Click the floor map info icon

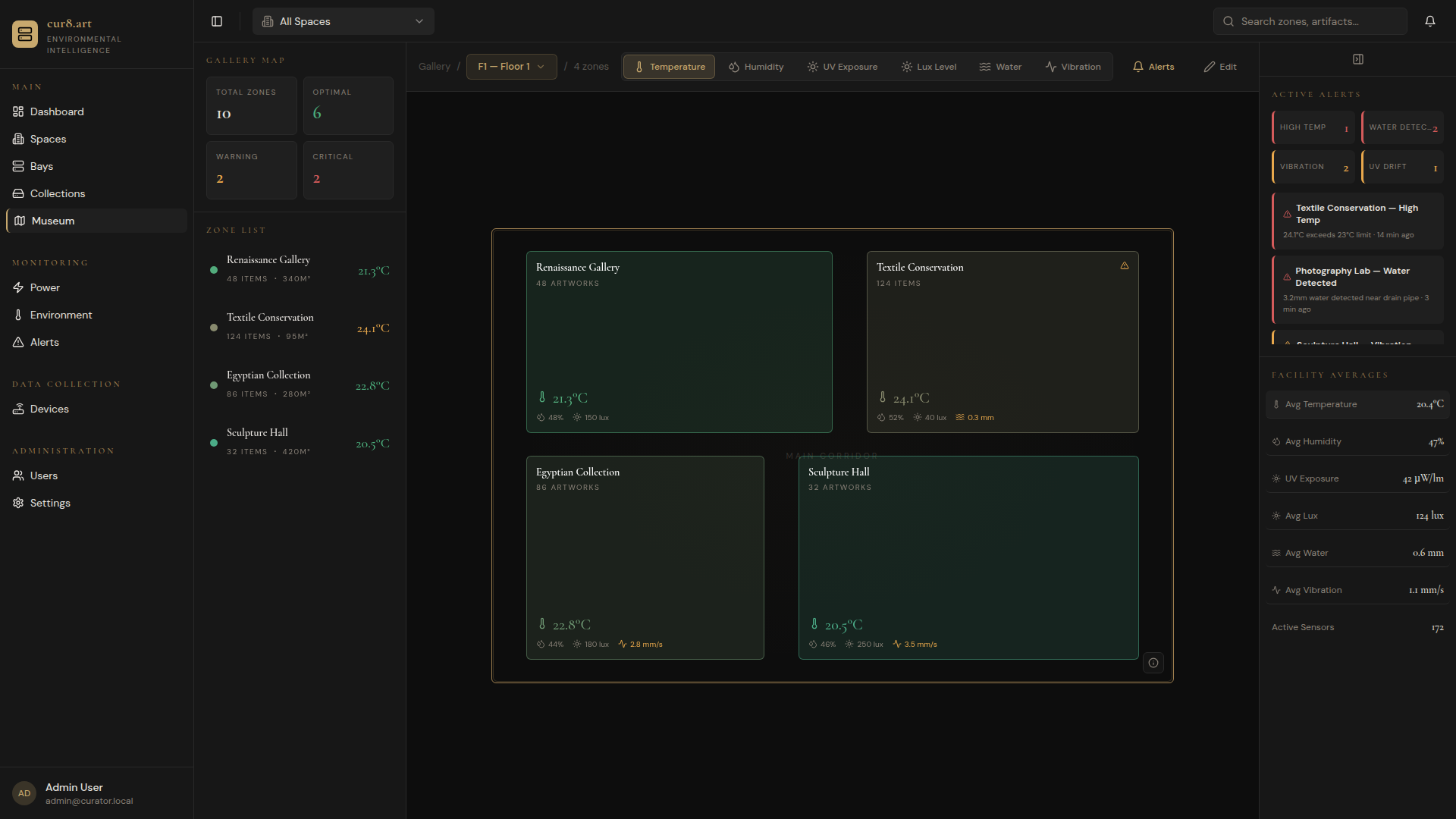tap(1153, 663)
